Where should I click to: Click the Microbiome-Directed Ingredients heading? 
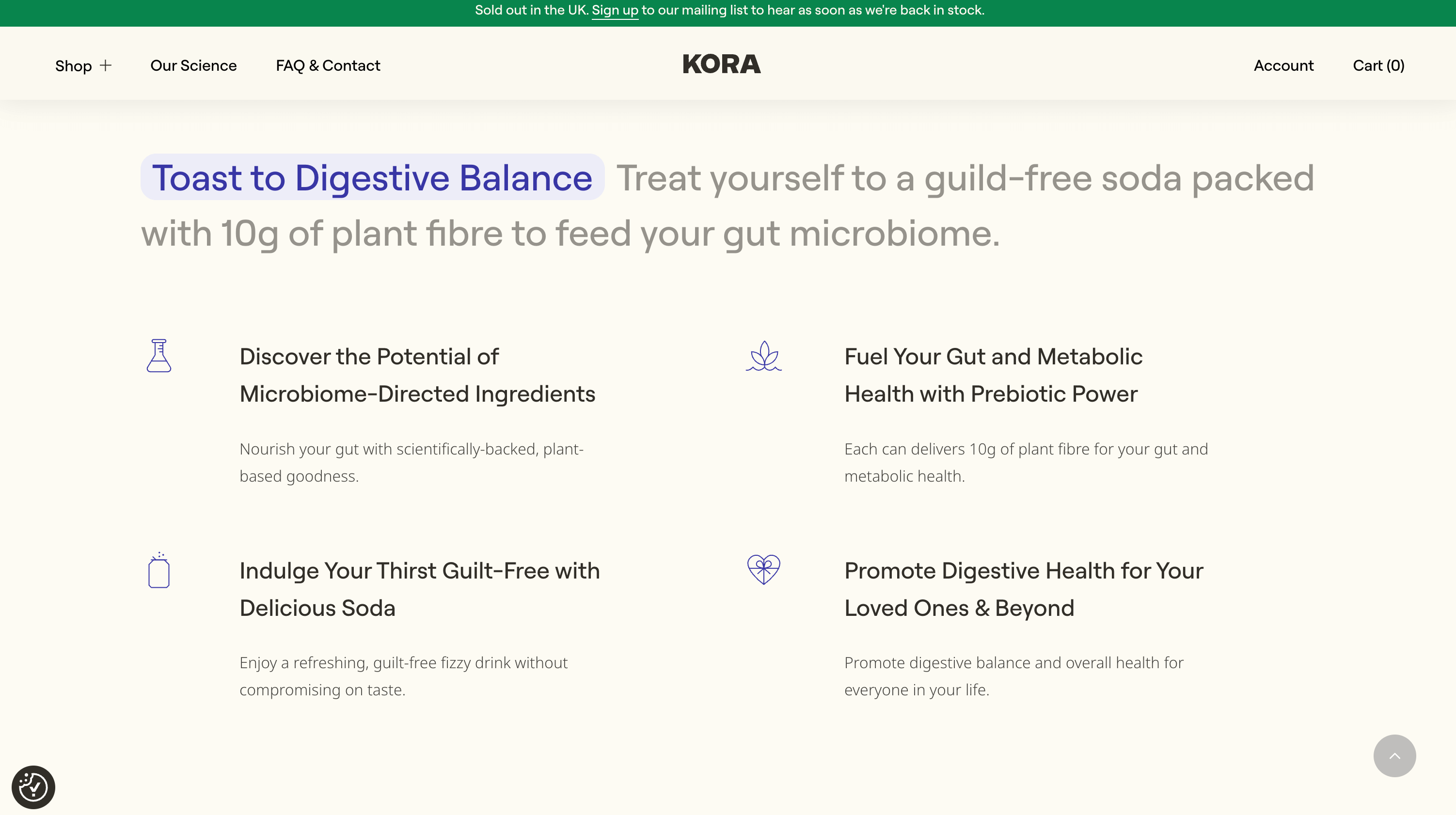[417, 375]
